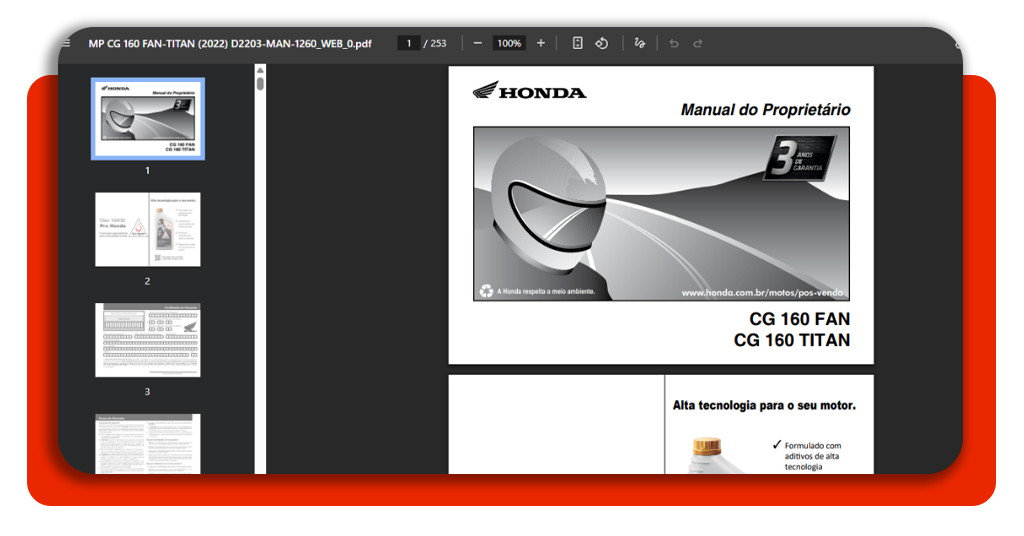Click the helmet rider cover illustration
Image resolution: width=1024 pixels, height=536 pixels.
tap(661, 213)
